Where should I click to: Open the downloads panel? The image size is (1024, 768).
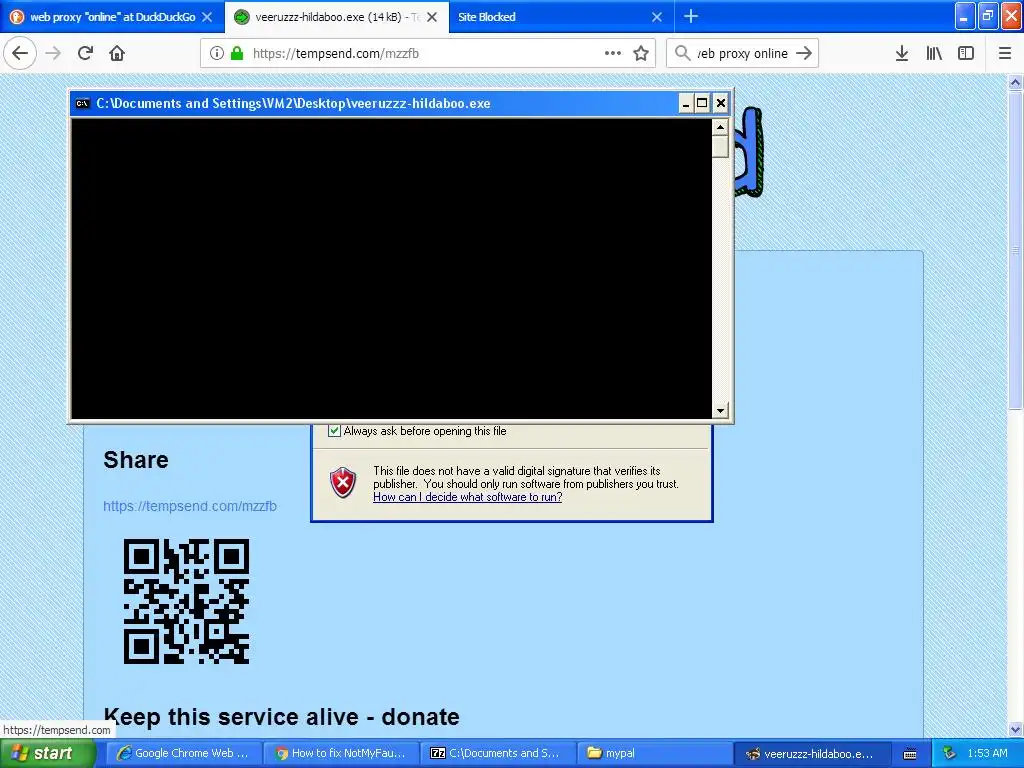point(902,53)
